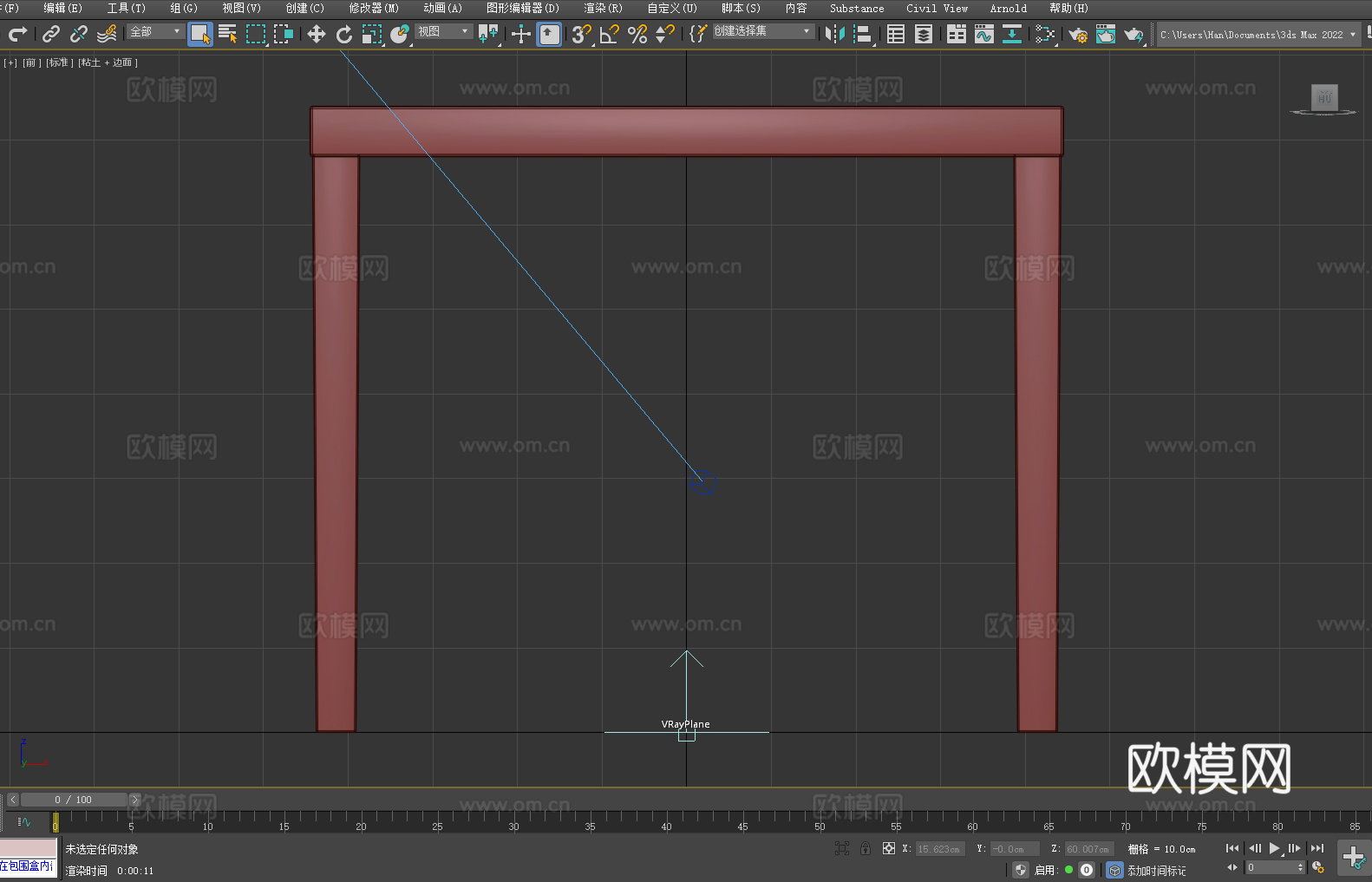Open the Curve Editor icon

pos(984,34)
